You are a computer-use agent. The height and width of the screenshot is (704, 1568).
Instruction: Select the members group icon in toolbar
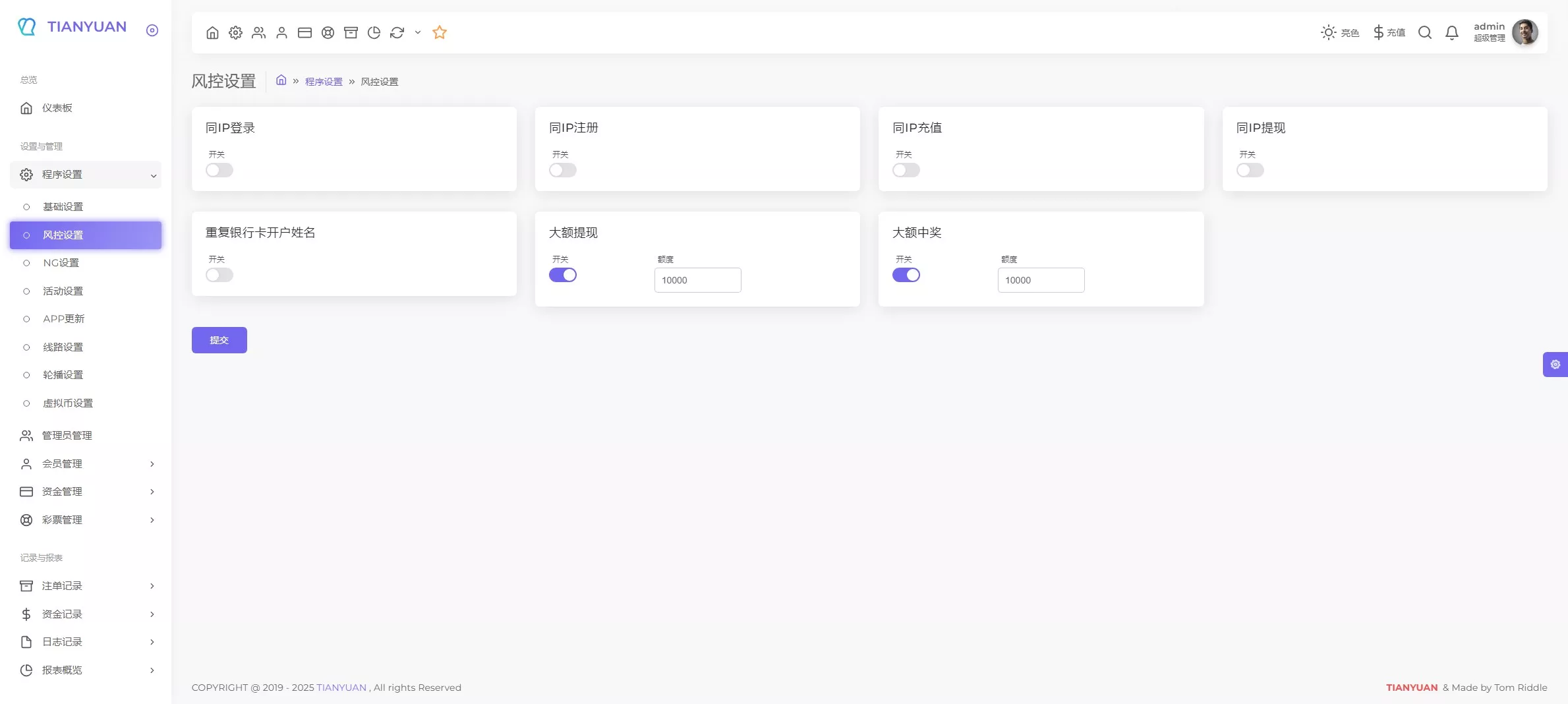pos(258,32)
